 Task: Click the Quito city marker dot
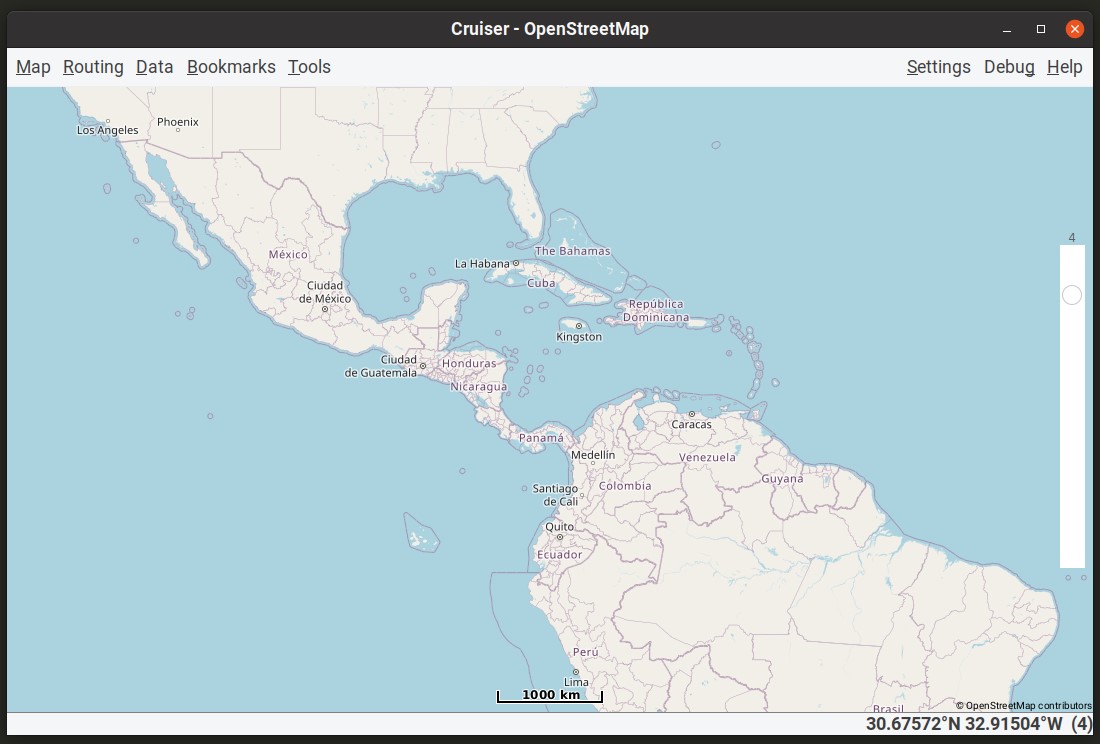(x=560, y=537)
